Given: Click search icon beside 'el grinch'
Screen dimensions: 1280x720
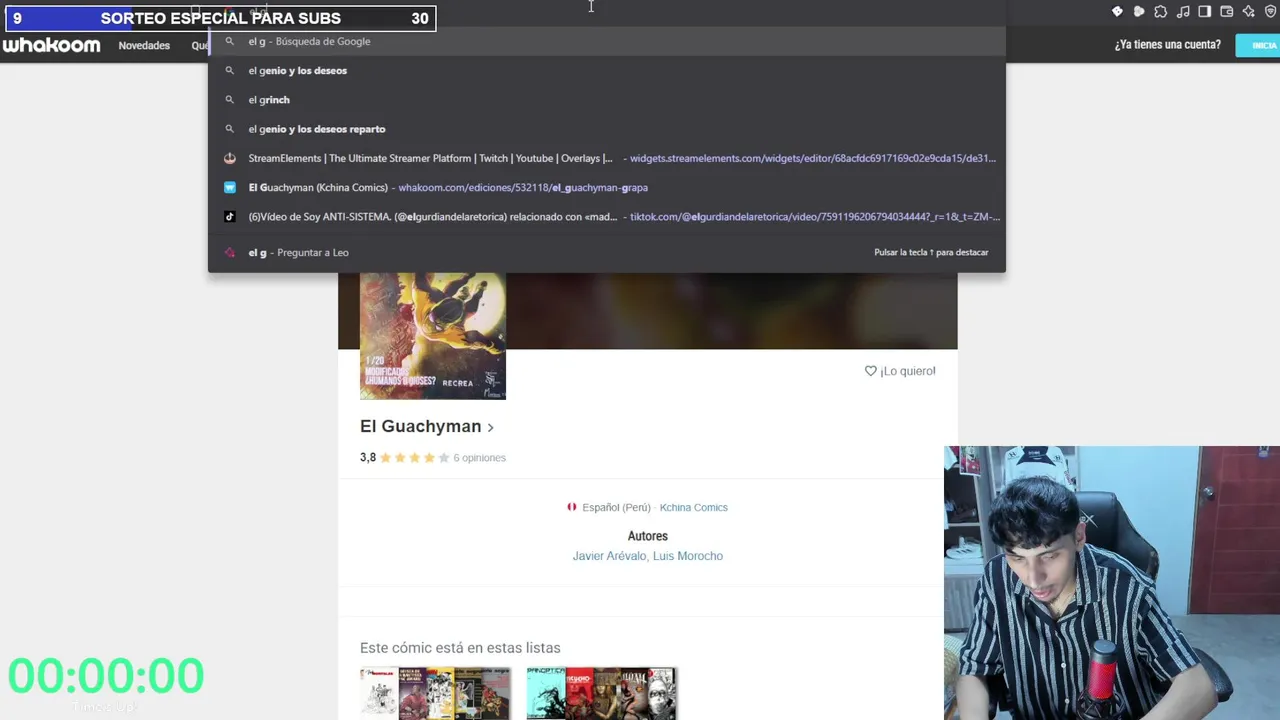Looking at the screenshot, I should (x=229, y=100).
